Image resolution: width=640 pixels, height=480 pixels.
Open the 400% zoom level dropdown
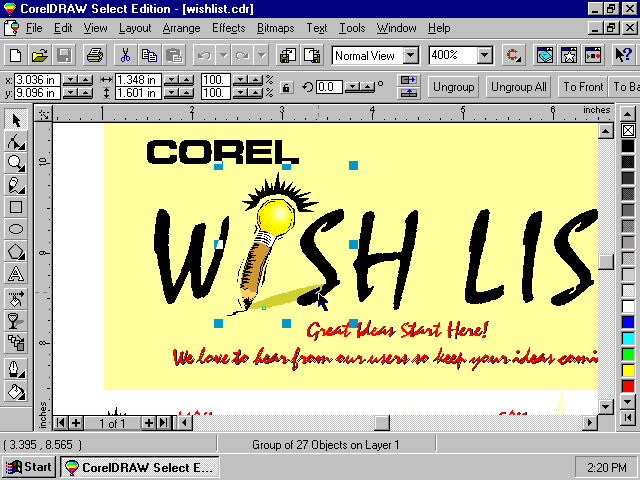point(484,55)
